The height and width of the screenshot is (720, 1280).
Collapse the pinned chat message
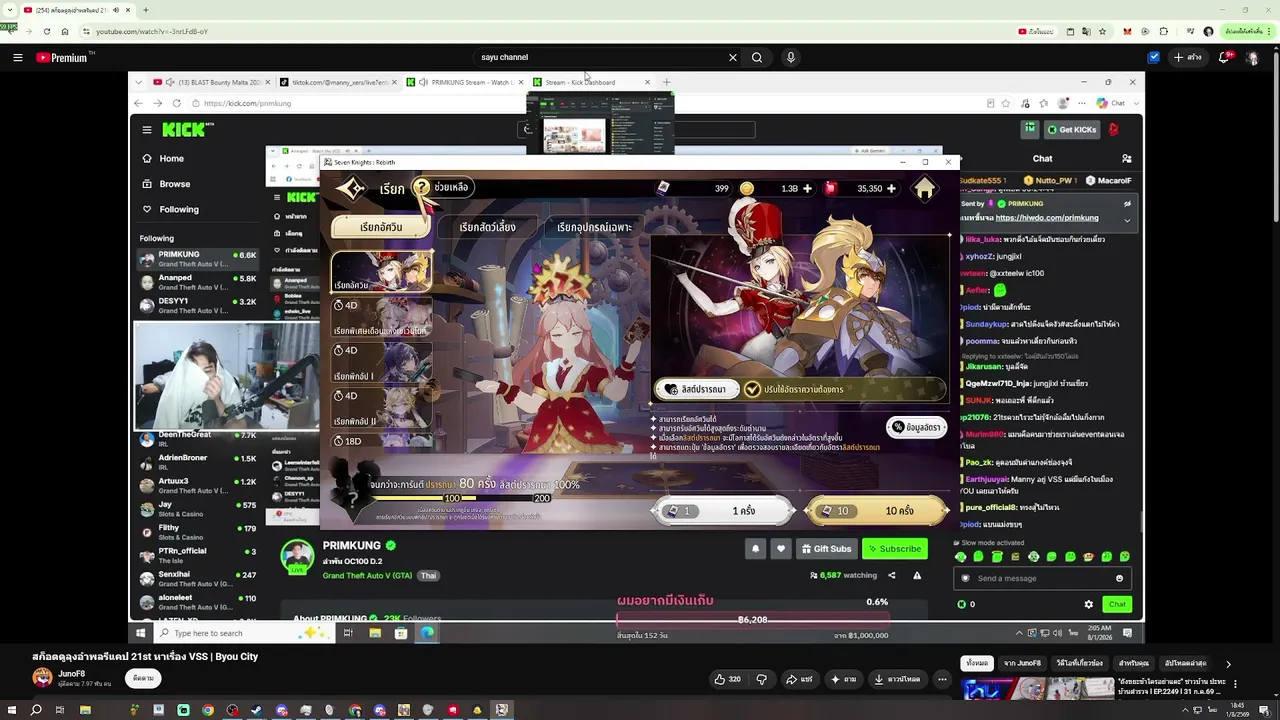click(1127, 220)
